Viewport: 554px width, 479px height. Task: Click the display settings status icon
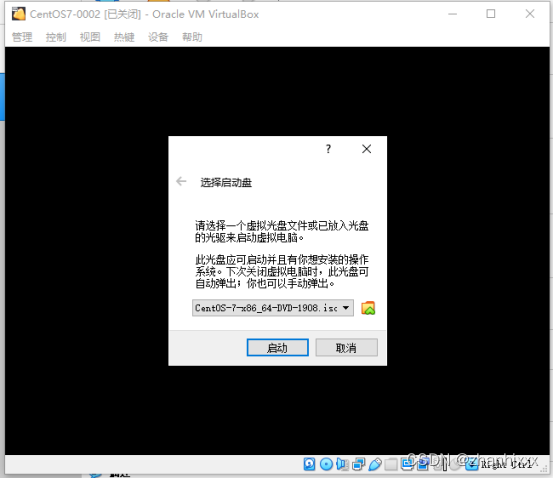coord(407,464)
